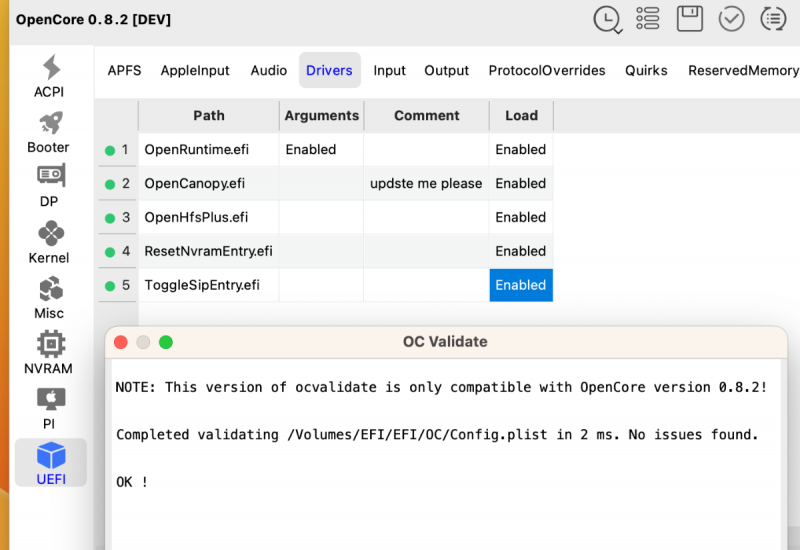Viewport: 800px width, 550px height.
Task: Select the Booter rocket icon
Action: click(x=49, y=132)
